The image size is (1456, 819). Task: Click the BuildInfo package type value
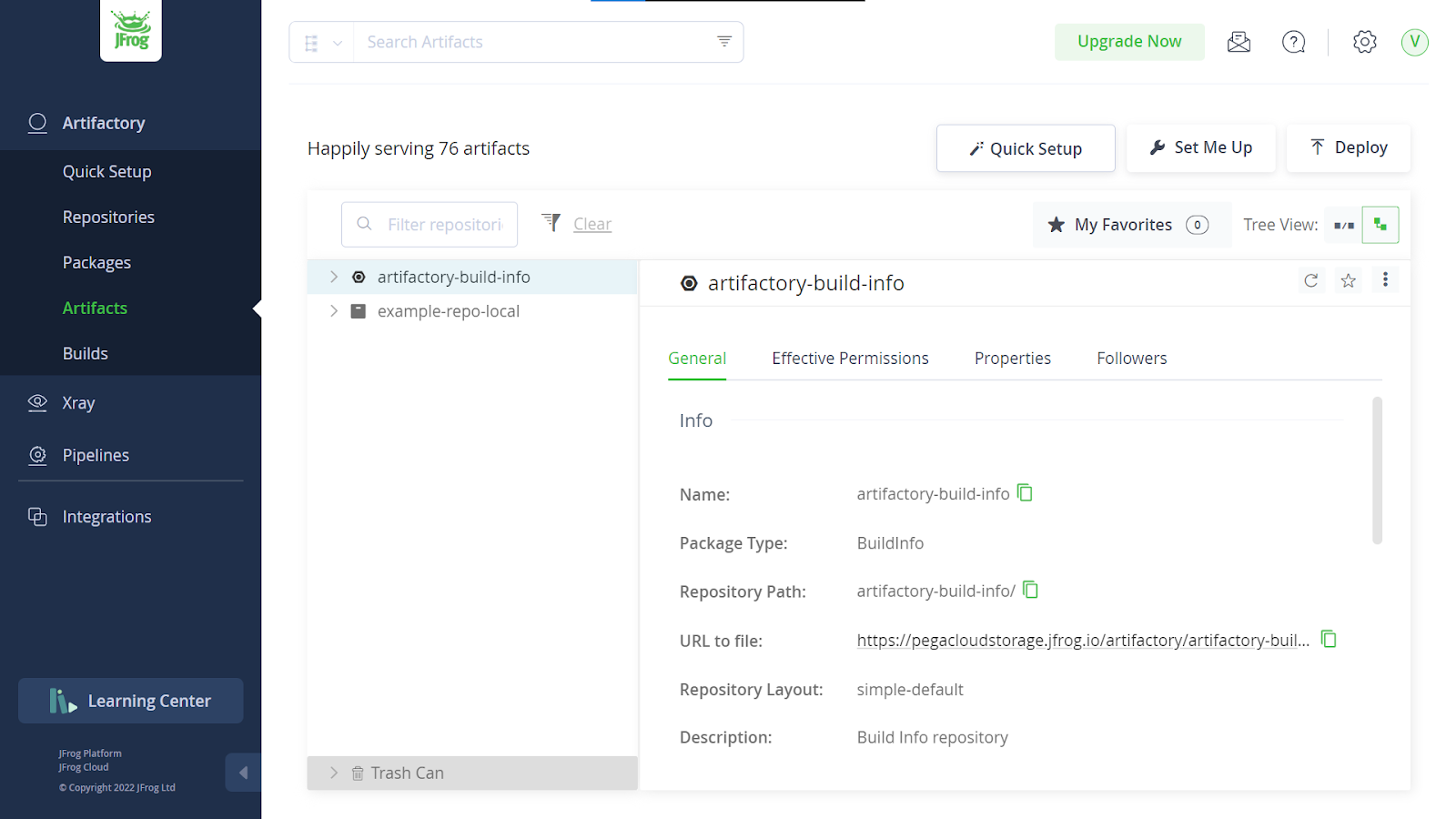pos(890,543)
